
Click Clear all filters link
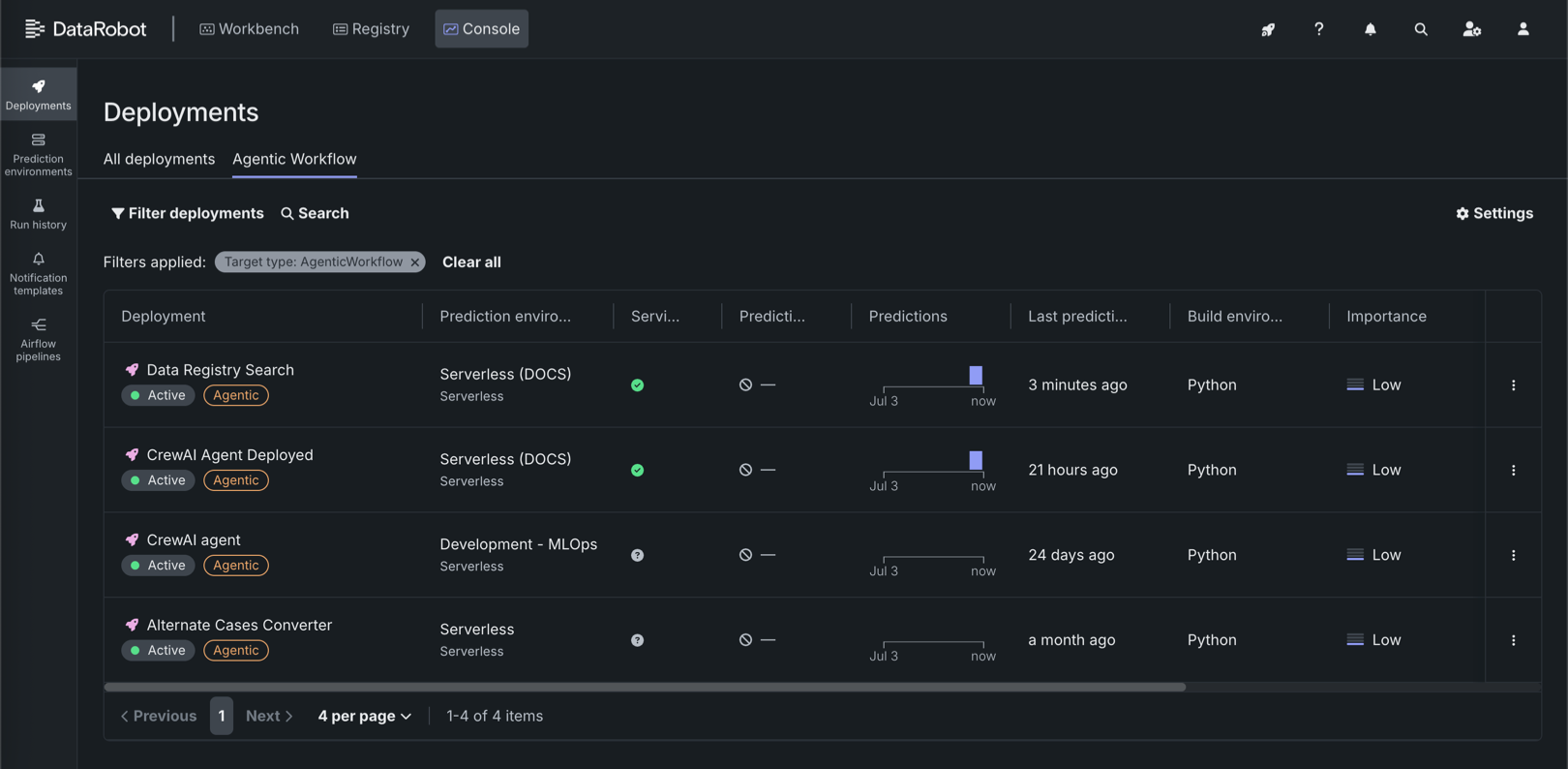pos(471,262)
